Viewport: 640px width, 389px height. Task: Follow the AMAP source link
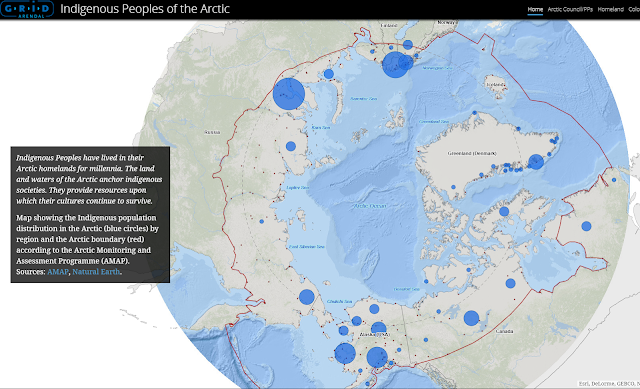pos(58,272)
